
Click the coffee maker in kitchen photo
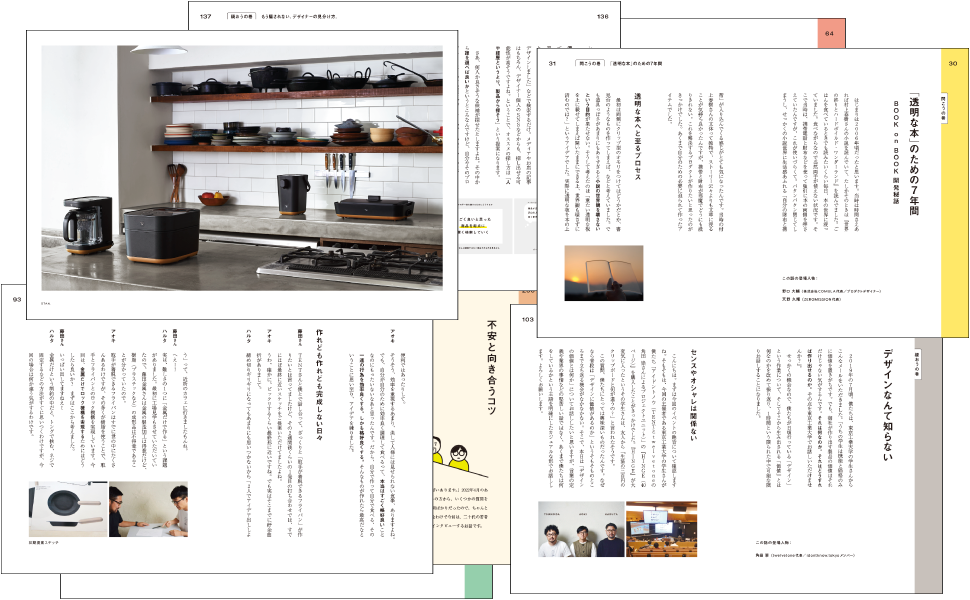point(88,224)
